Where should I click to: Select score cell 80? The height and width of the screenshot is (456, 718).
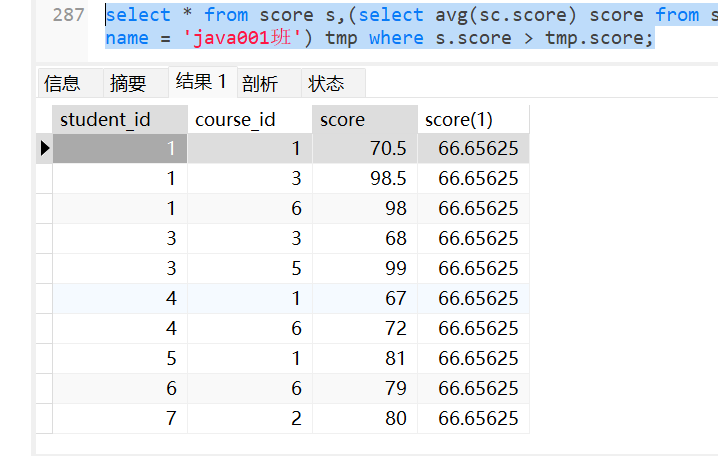click(x=365, y=418)
